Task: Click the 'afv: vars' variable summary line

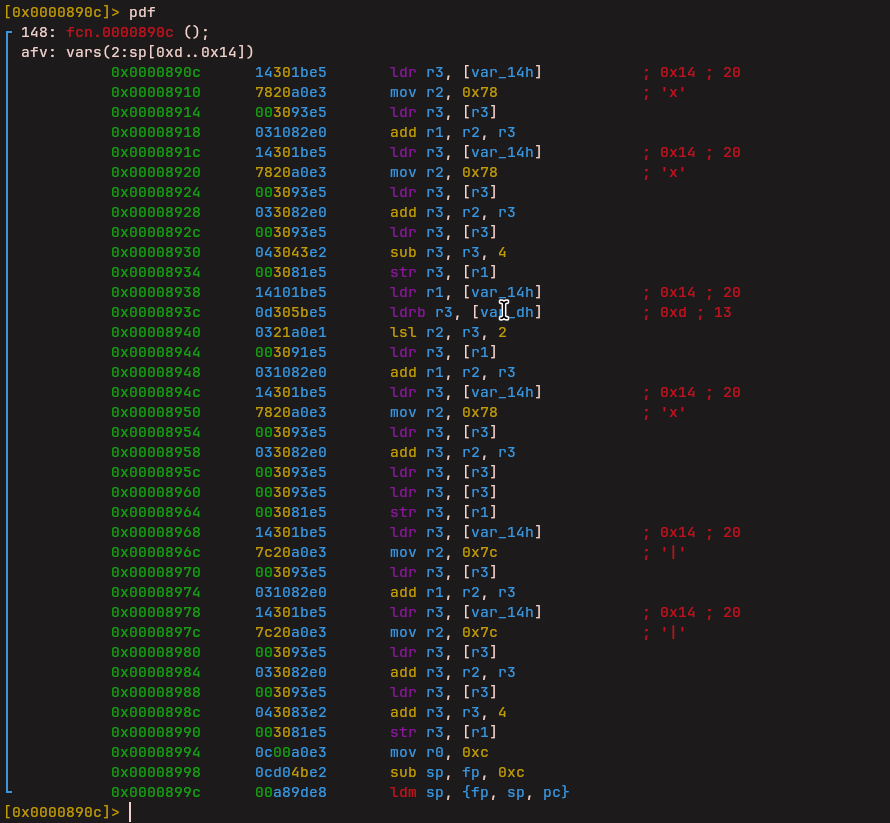Action: 138,52
